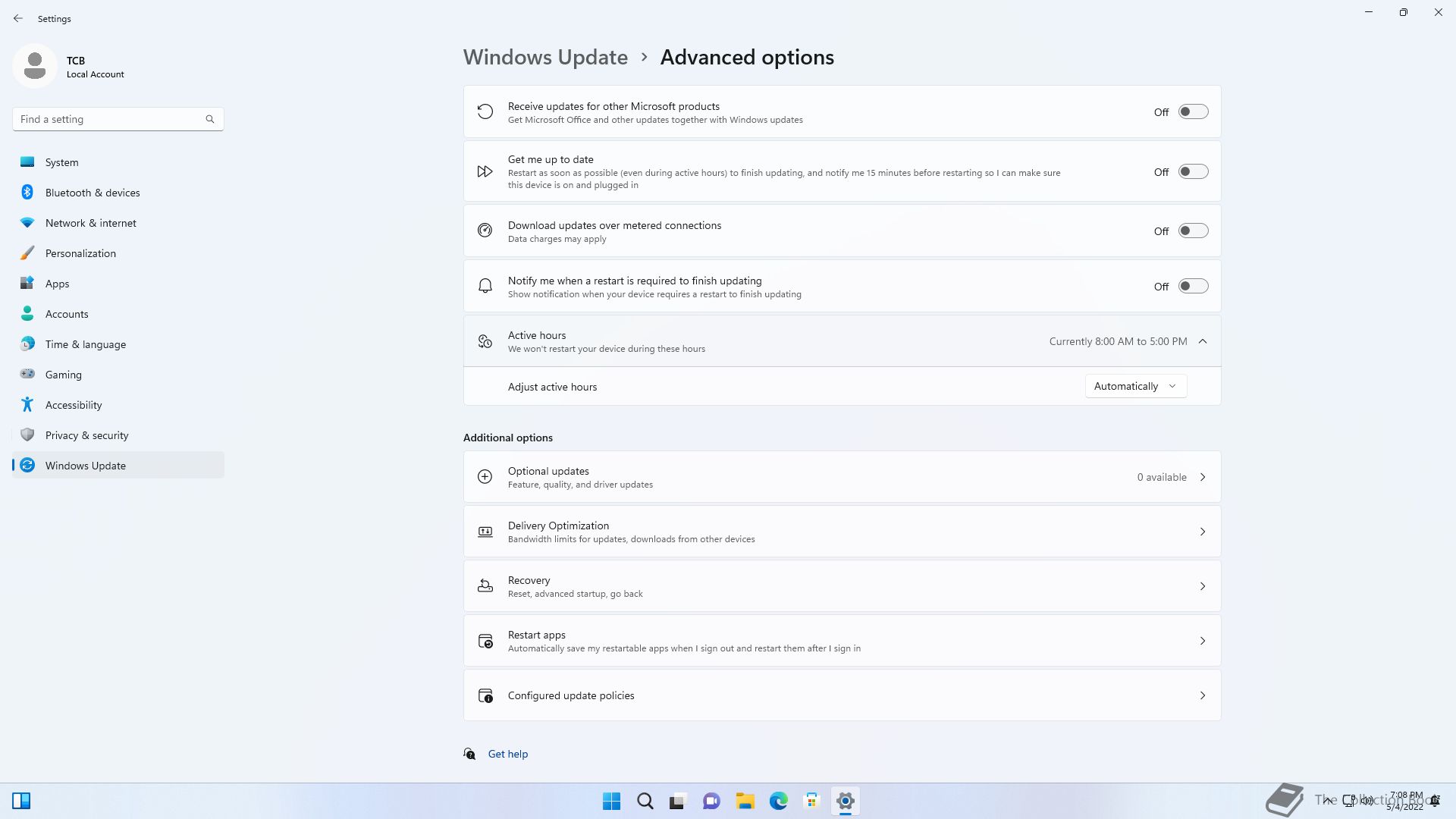The width and height of the screenshot is (1456, 819).
Task: Open the Adjust active hours Automatically dropdown
Action: pyautogui.click(x=1135, y=386)
